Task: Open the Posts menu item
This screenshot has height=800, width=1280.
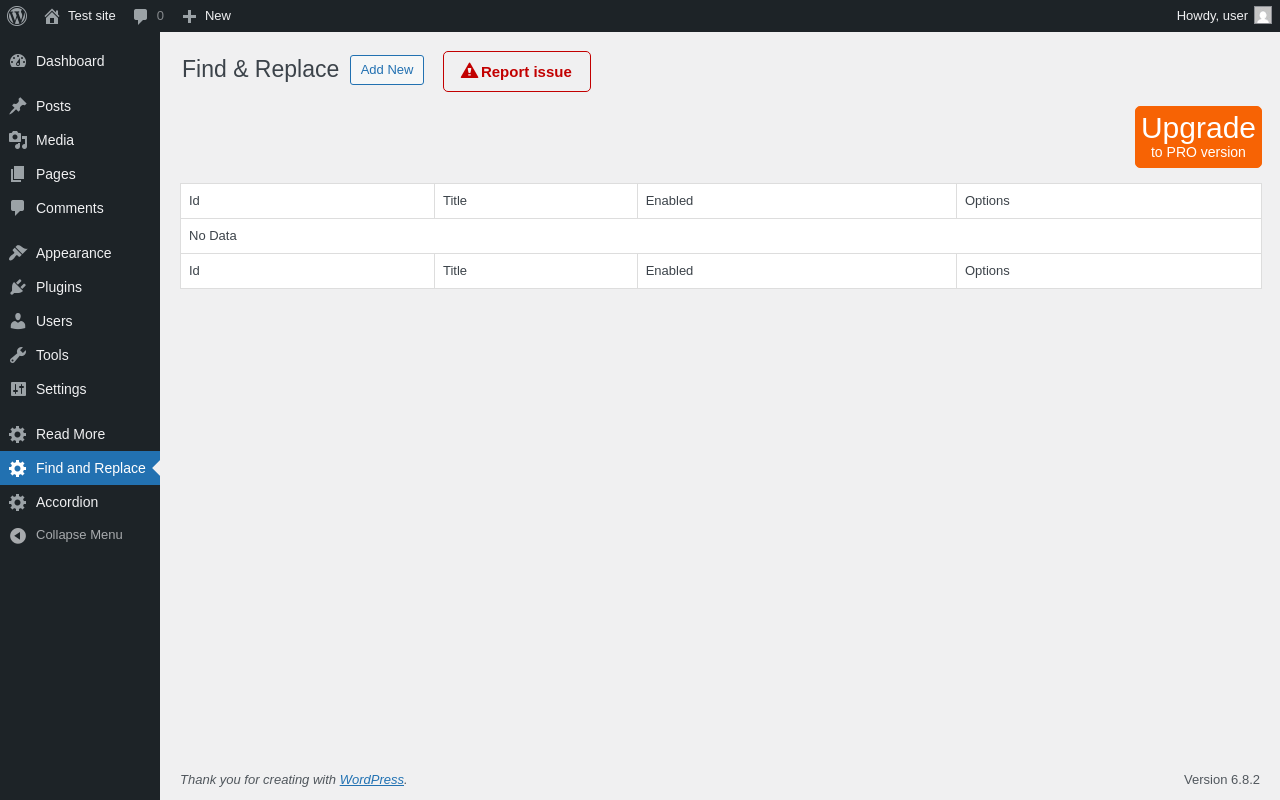Action: 53,106
